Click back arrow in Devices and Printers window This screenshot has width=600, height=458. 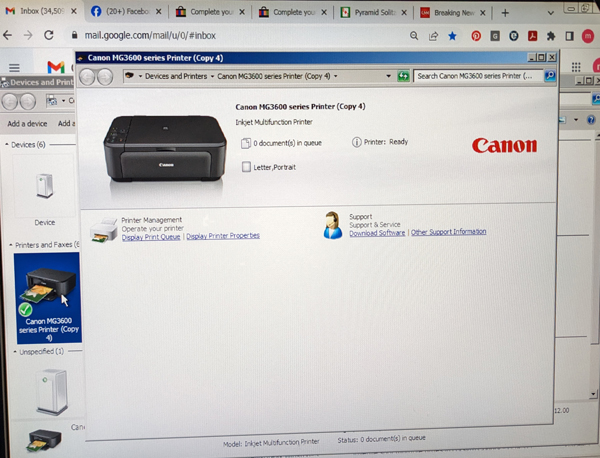(x=10, y=101)
